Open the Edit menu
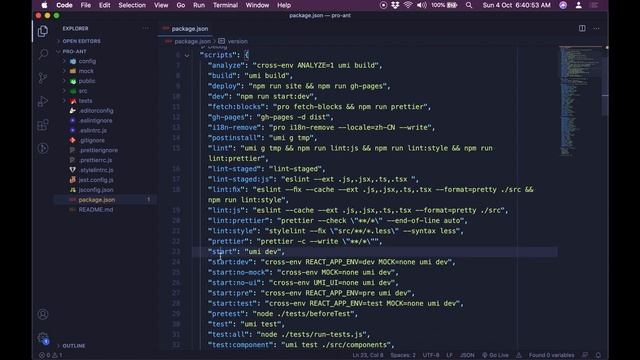 (104, 5)
